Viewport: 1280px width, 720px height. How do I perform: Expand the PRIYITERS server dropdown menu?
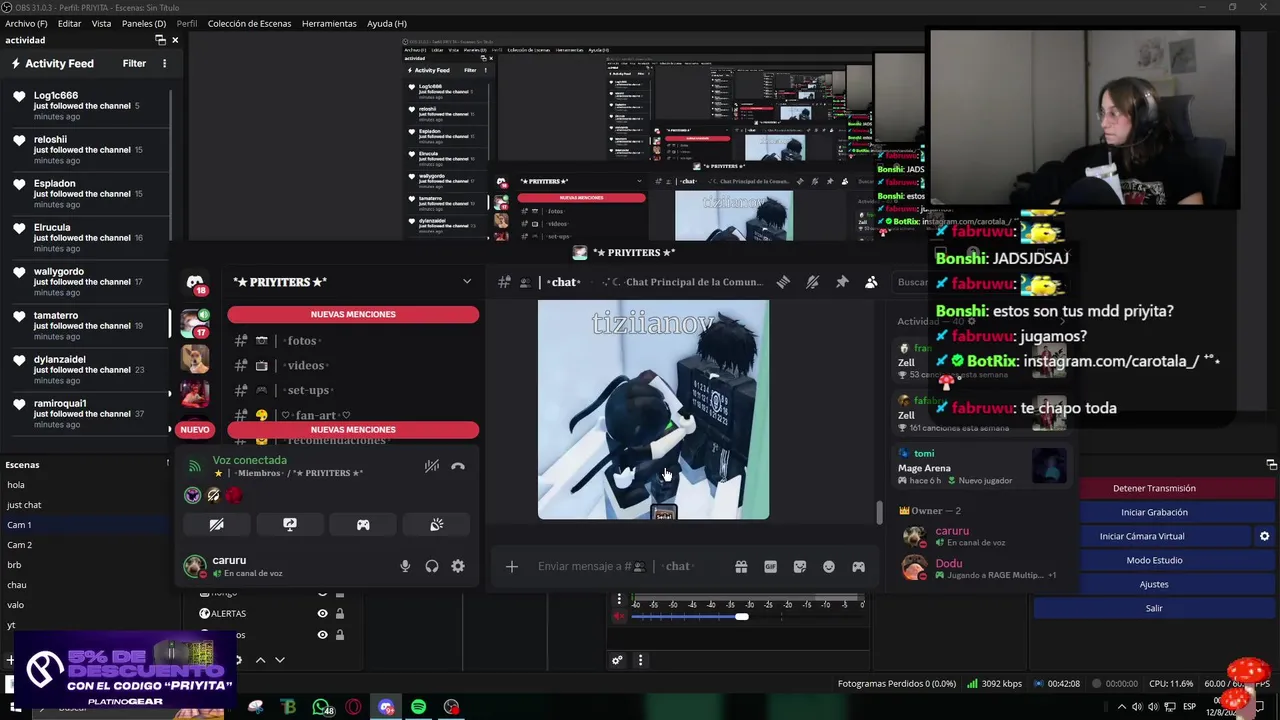[x=466, y=282]
